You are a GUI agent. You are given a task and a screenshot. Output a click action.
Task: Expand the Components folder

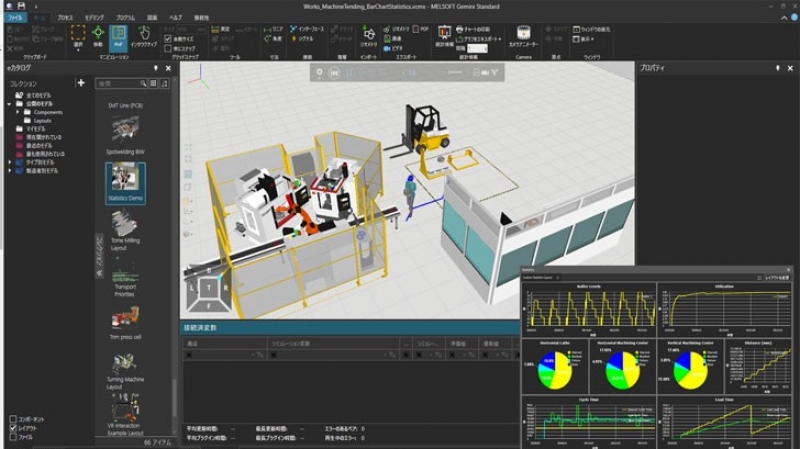click(x=18, y=112)
